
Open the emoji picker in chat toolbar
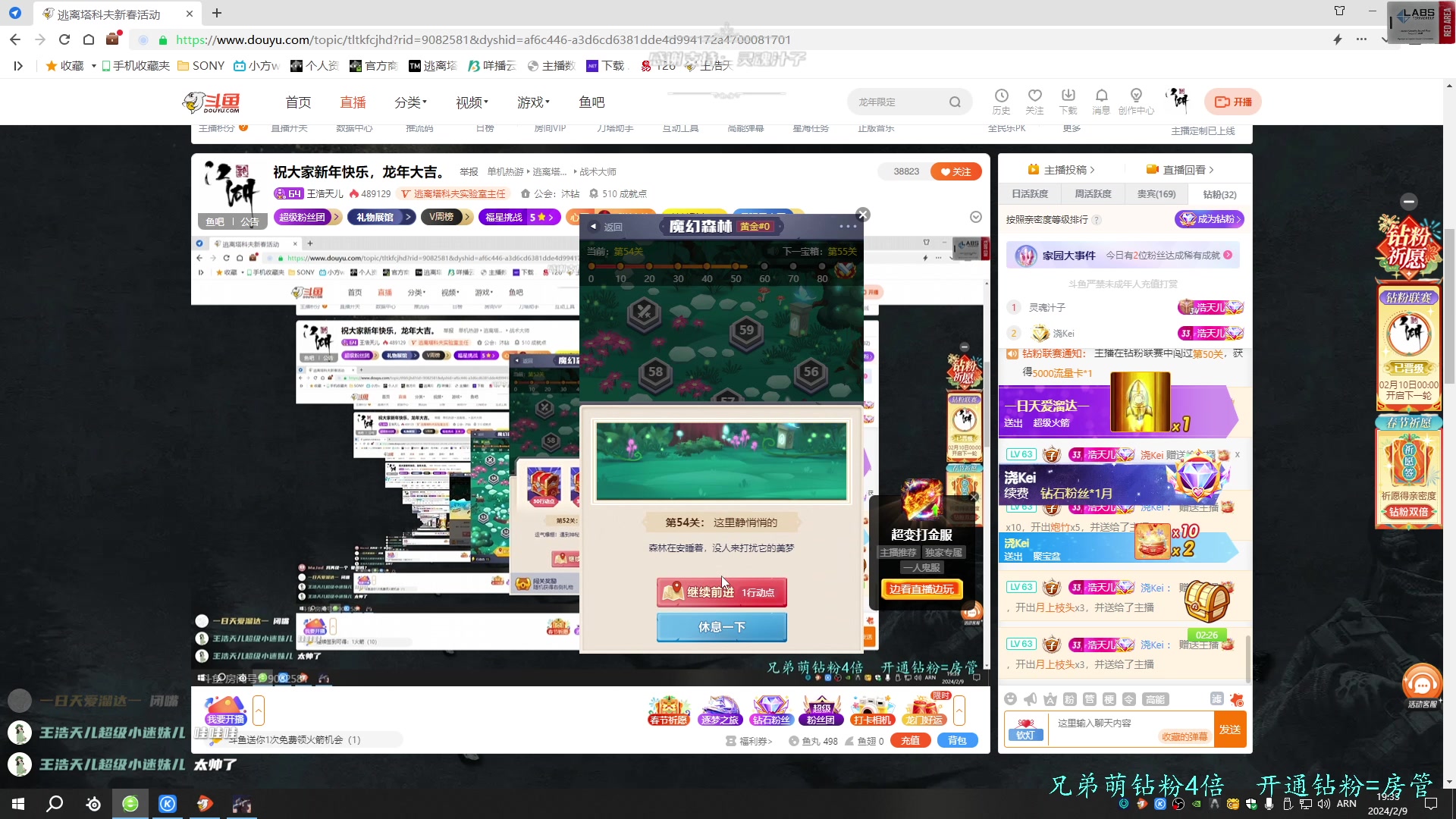(1010, 699)
